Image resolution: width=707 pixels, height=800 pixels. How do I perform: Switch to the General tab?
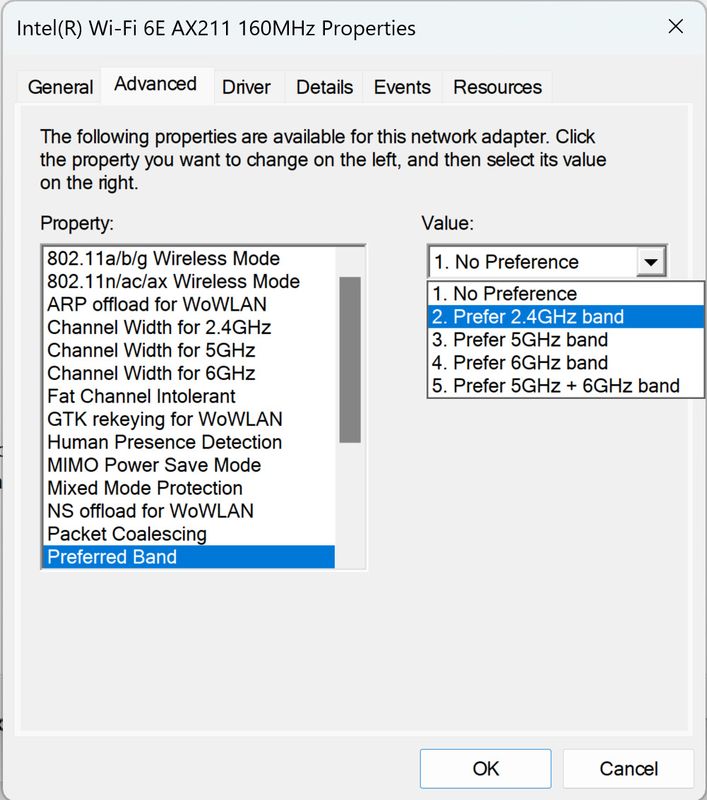60,87
